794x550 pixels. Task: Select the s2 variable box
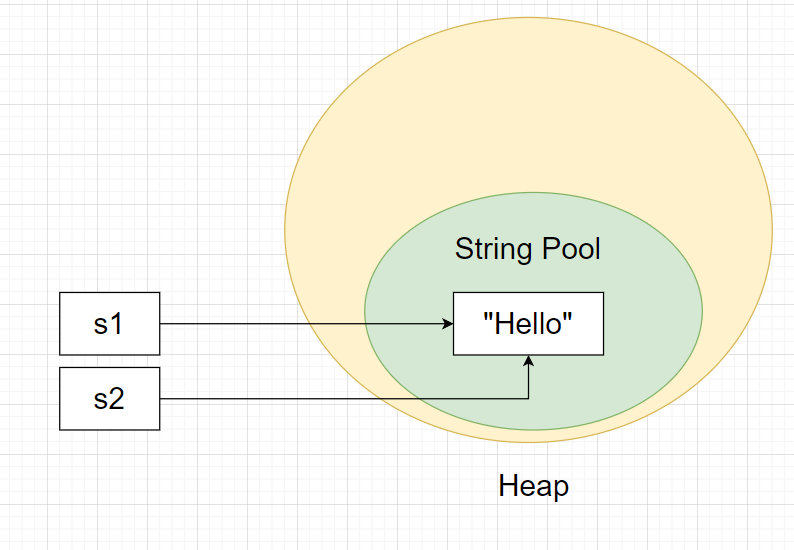tap(109, 399)
